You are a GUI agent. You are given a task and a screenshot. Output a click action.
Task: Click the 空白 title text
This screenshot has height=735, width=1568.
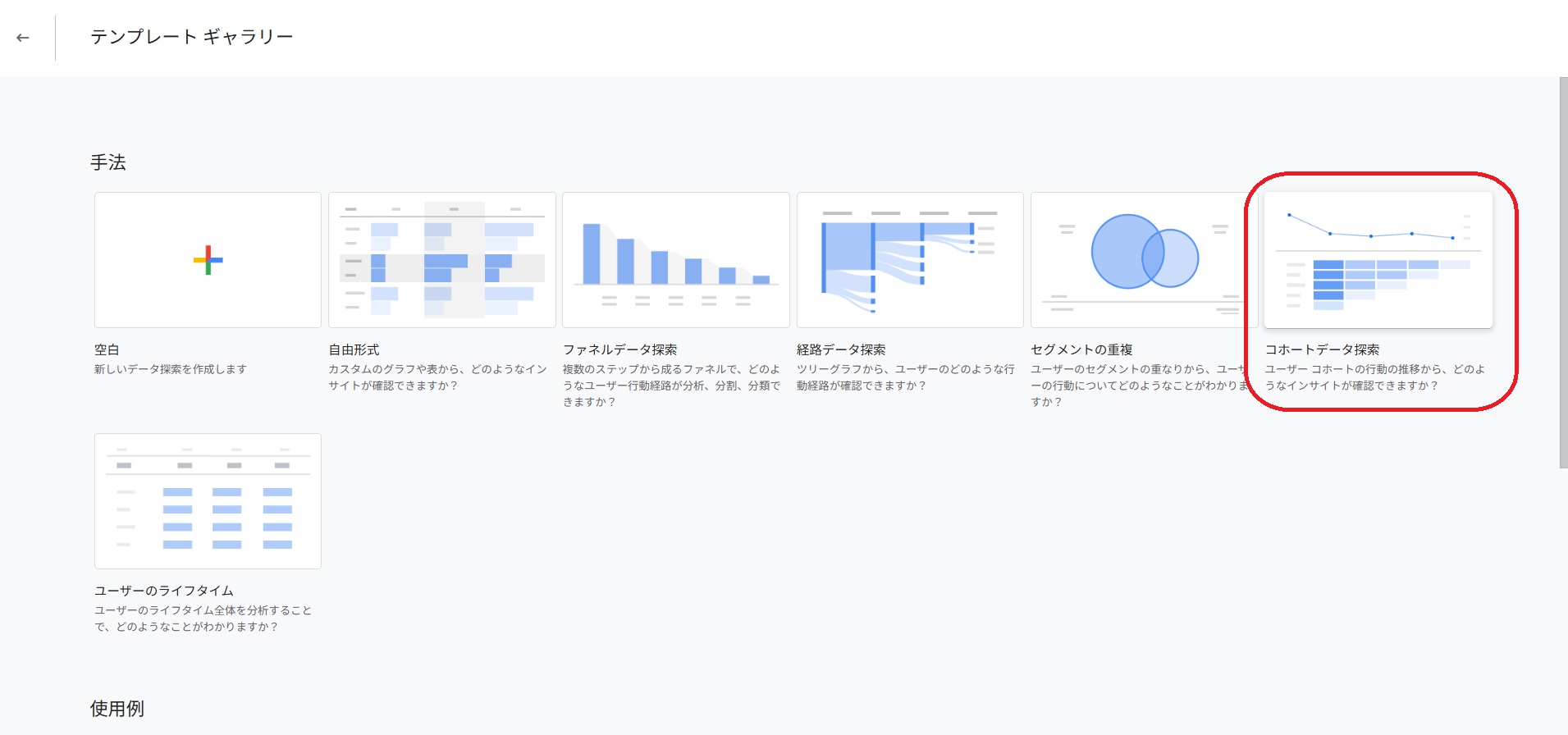pyautogui.click(x=107, y=349)
